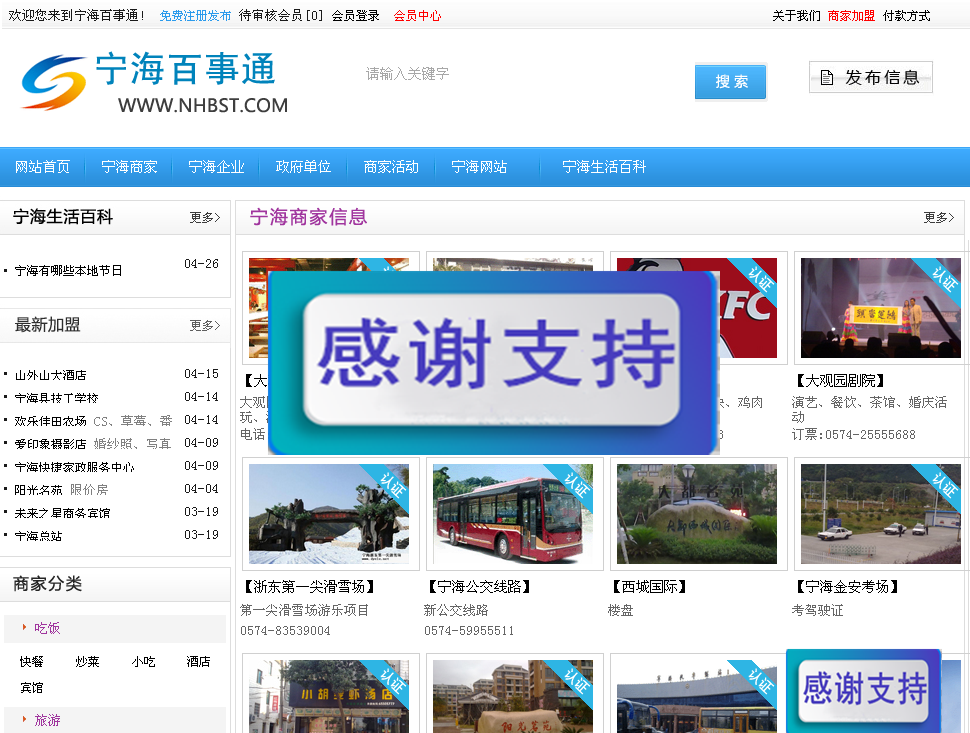The height and width of the screenshot is (733, 970).
Task: Focus the 请输入关键字 search field
Action: (x=520, y=74)
